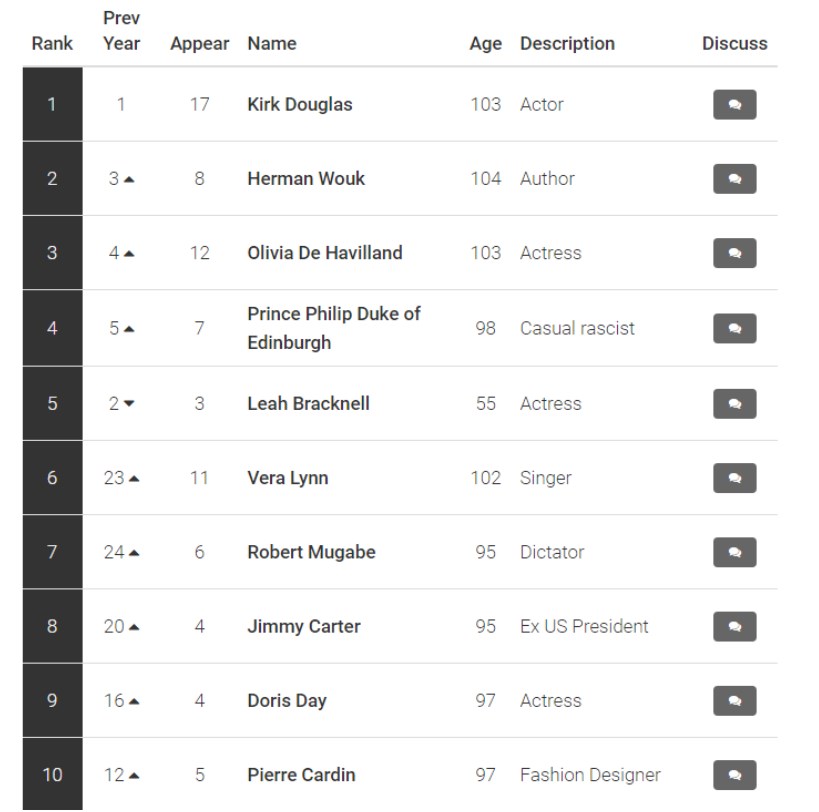Open discussion for Kirk Douglas

tap(734, 104)
